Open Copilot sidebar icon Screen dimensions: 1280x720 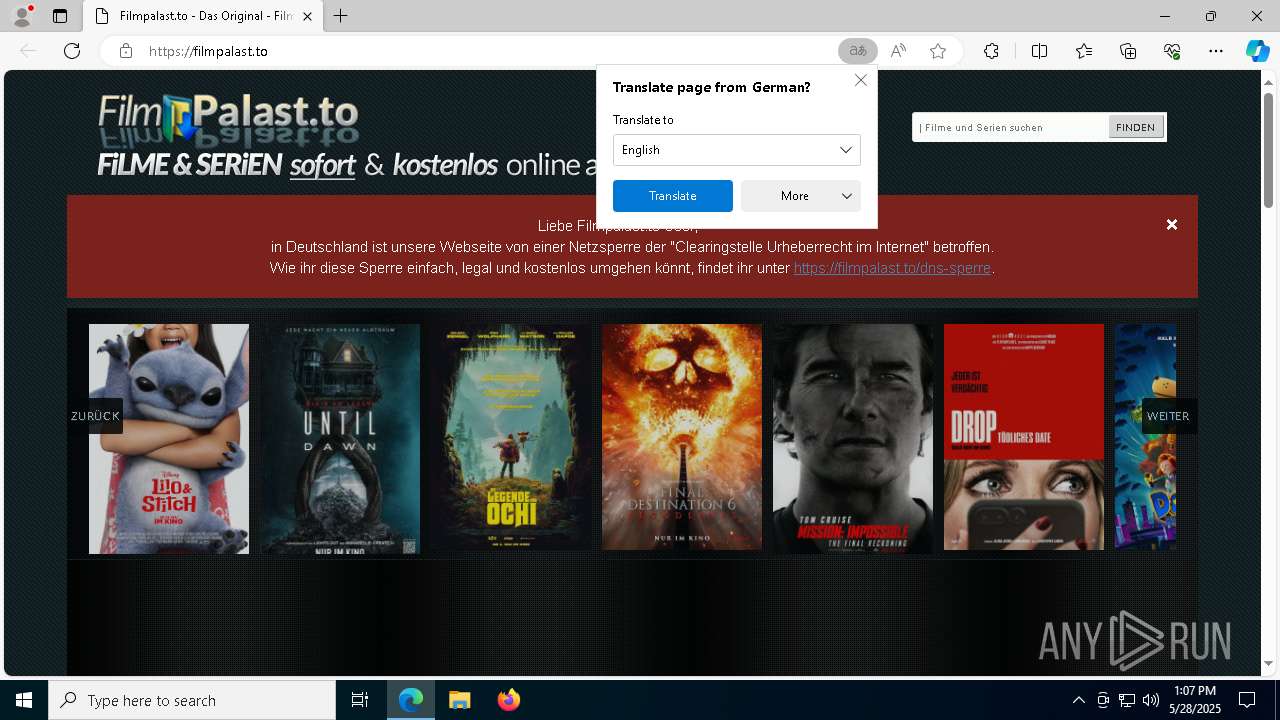[1257, 51]
